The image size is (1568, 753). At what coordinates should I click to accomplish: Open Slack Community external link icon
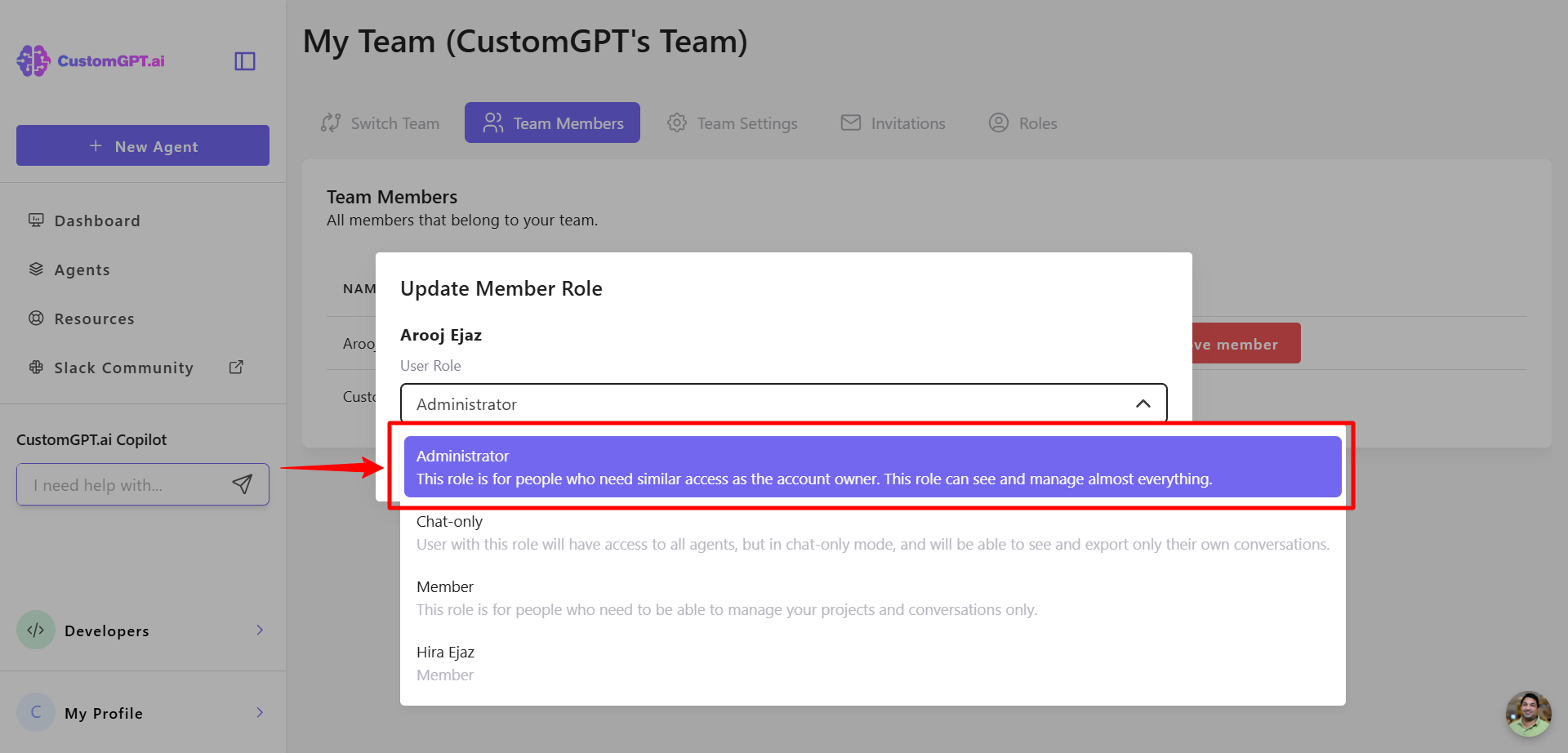[x=236, y=367]
